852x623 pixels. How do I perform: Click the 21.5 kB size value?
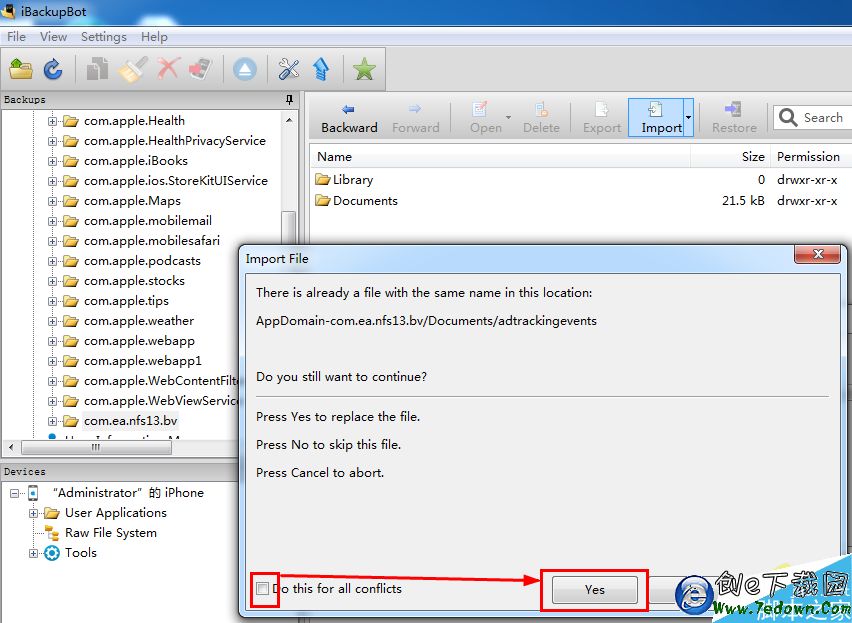[x=743, y=201]
